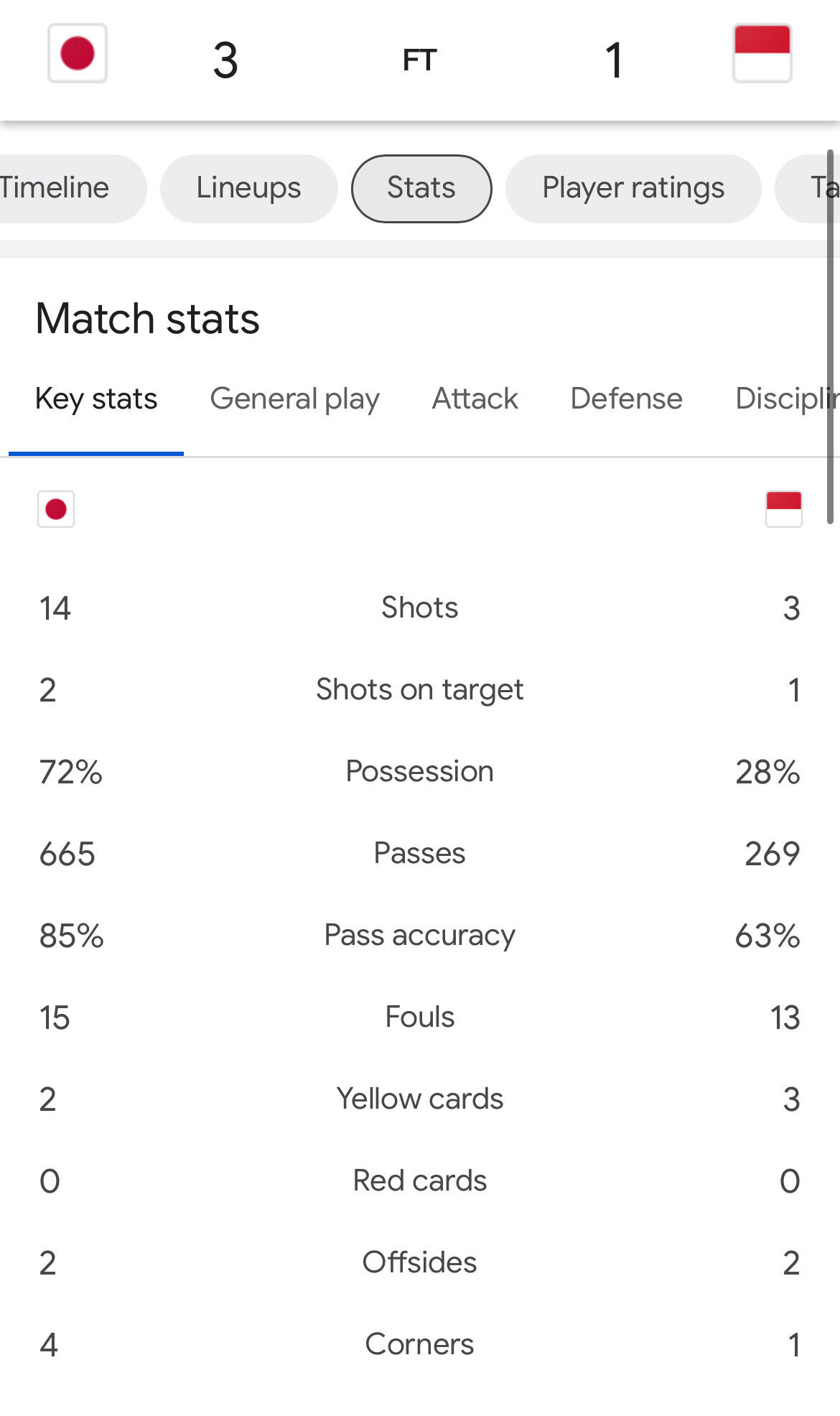Click the small Japan flag above the stats
840x1416 pixels.
[x=56, y=509]
